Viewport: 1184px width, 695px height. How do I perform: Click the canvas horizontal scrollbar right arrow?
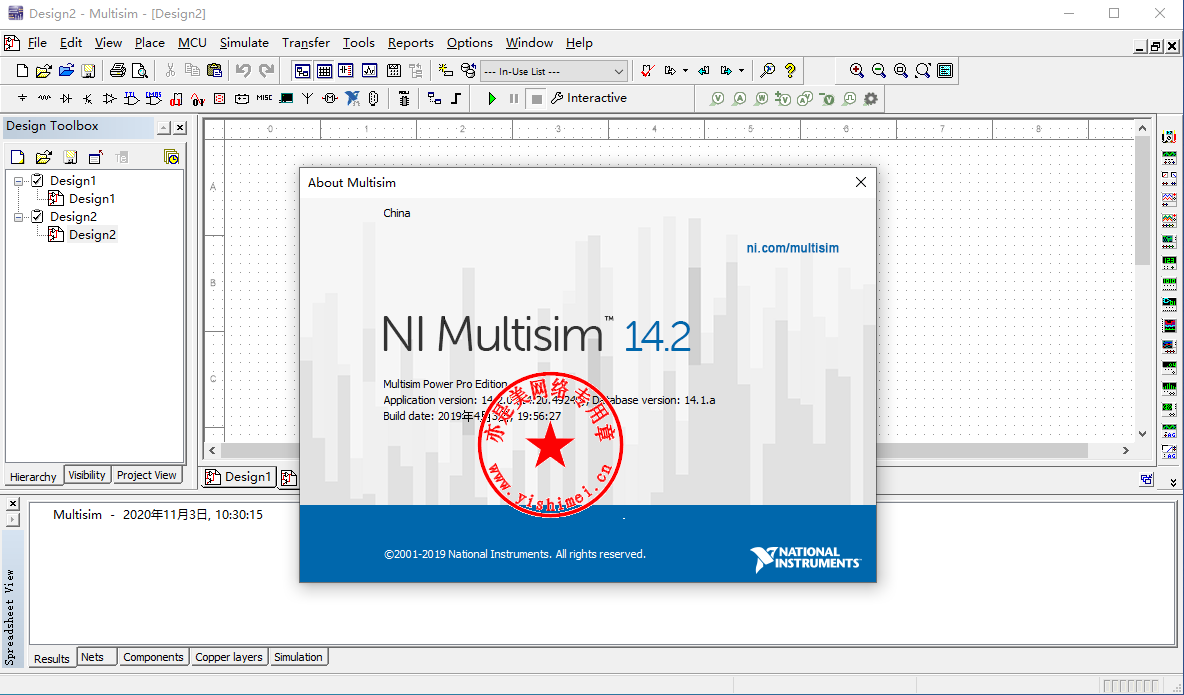1126,450
